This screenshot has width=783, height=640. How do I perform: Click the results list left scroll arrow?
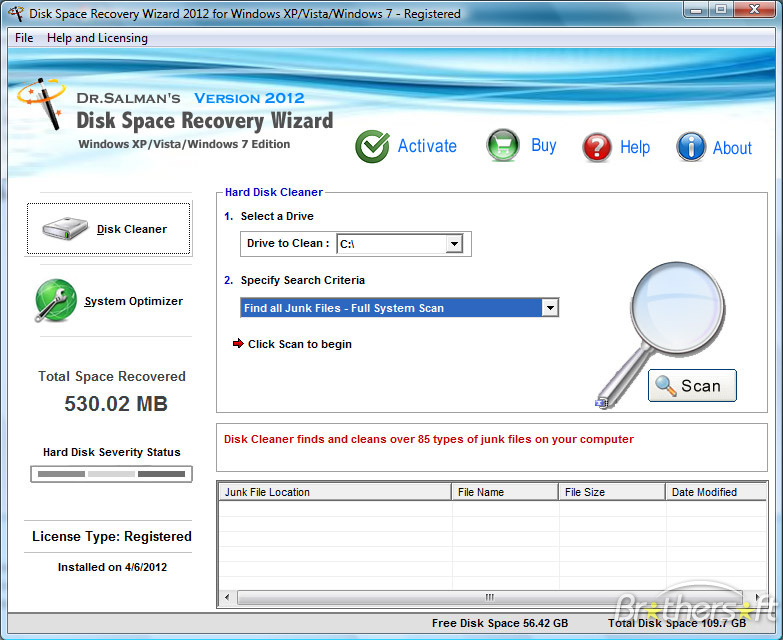tap(228, 597)
